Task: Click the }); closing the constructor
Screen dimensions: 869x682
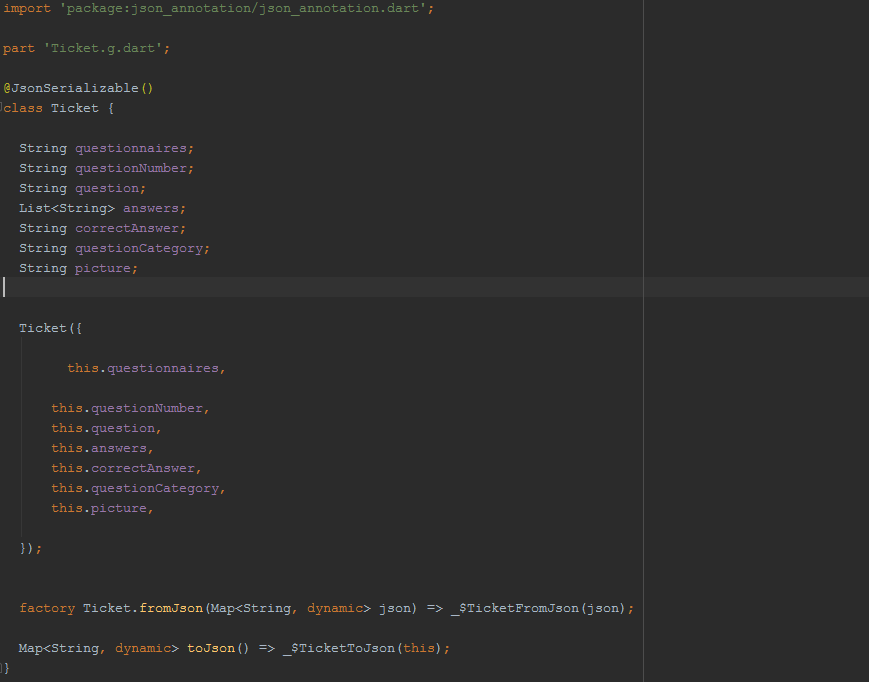Action: [x=30, y=548]
